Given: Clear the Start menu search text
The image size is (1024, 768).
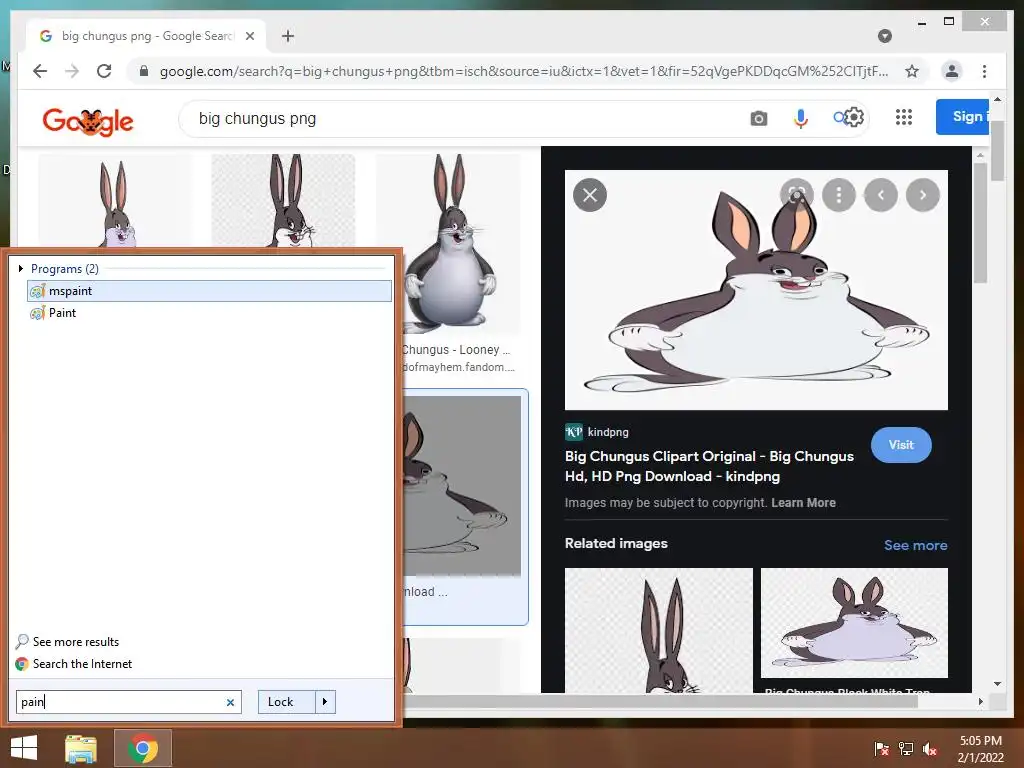Looking at the screenshot, I should [x=230, y=702].
